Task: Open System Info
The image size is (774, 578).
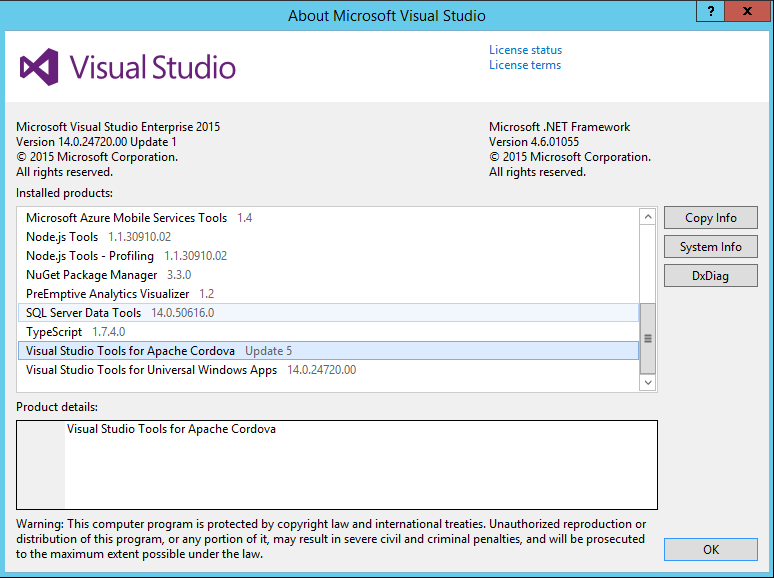Action: click(x=710, y=247)
